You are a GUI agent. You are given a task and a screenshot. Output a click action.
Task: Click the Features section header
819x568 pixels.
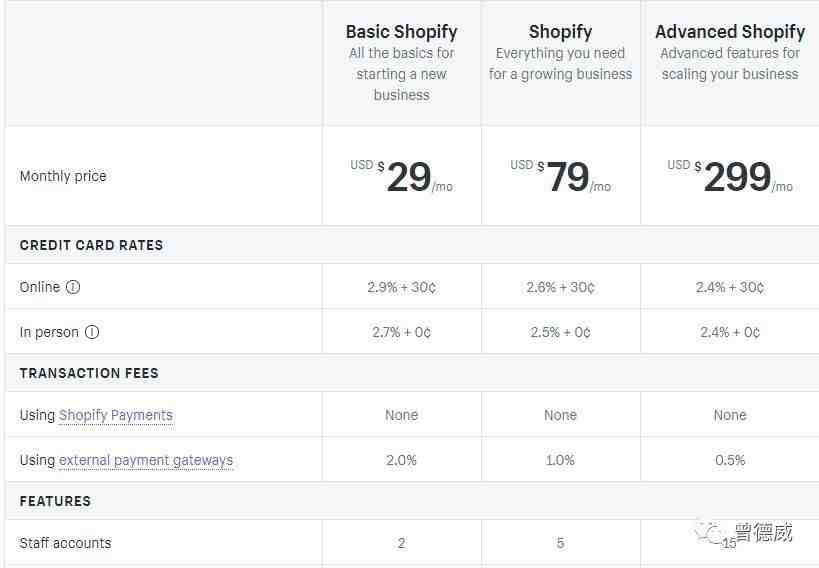55,501
